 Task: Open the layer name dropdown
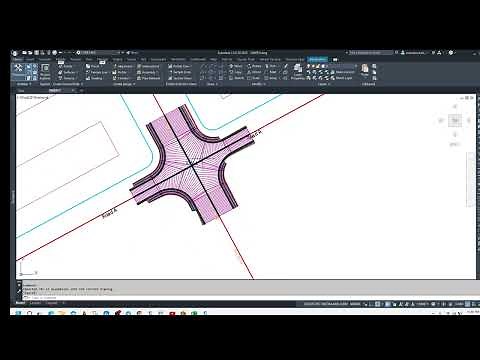click(342, 66)
